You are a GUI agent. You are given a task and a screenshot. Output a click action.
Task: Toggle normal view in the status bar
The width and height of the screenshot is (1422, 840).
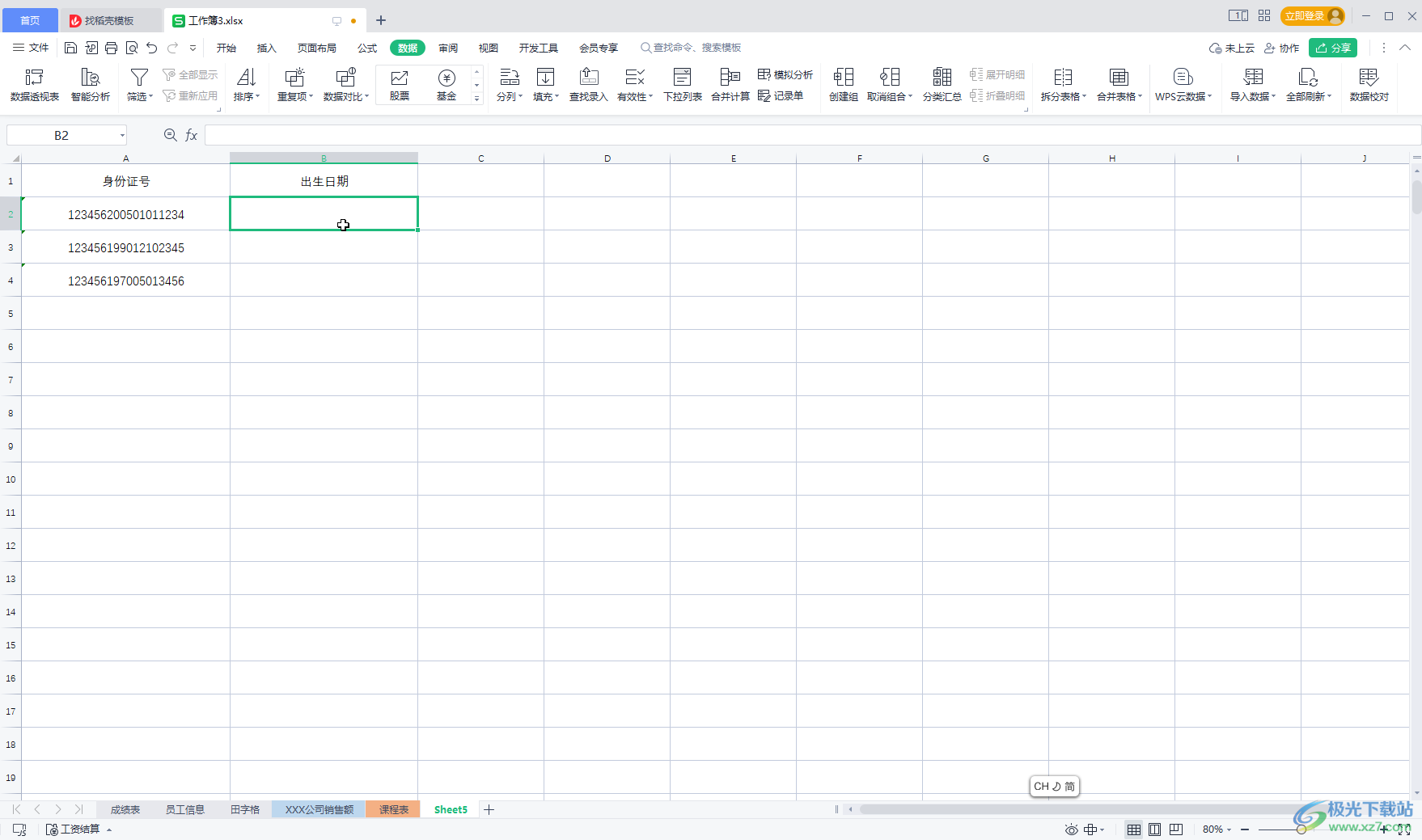click(1134, 829)
